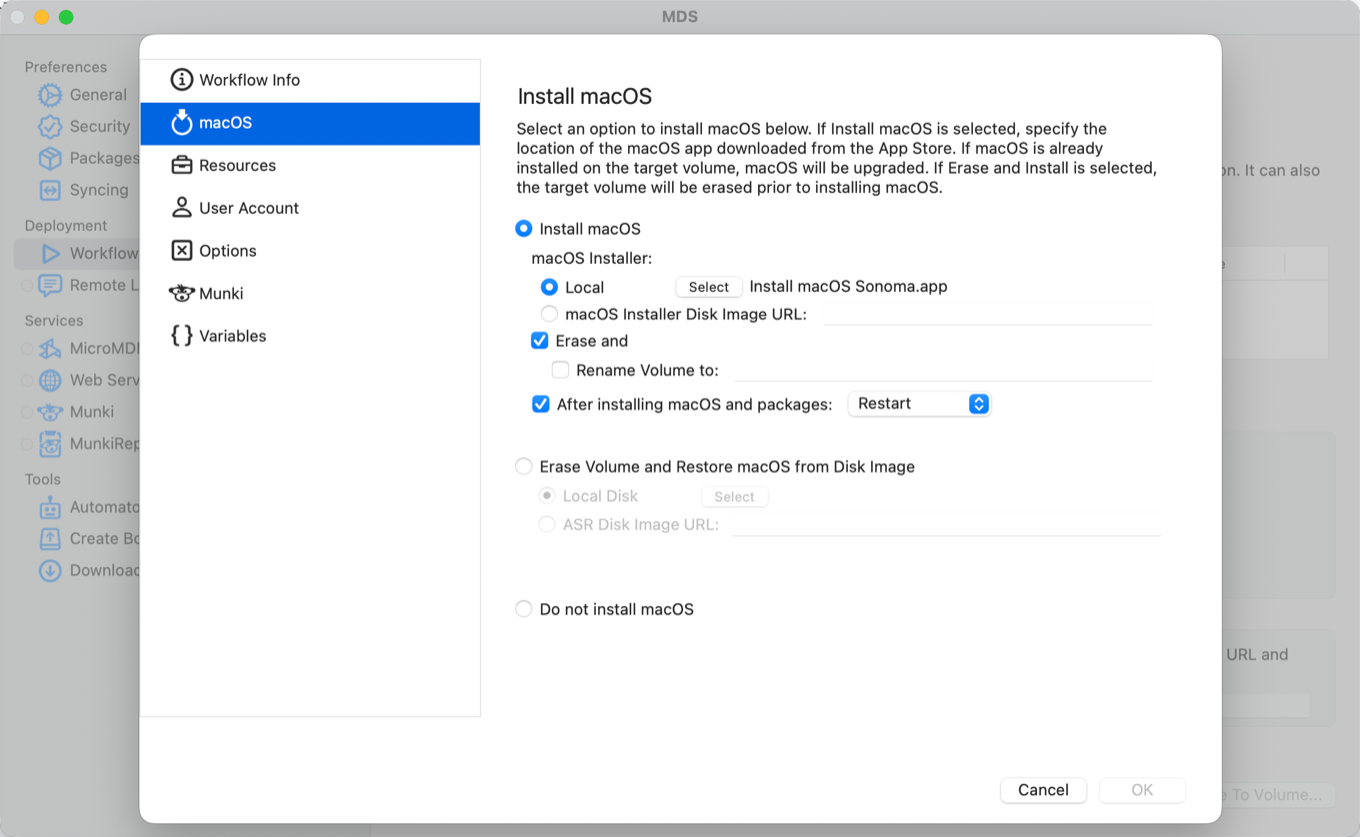Click the Security shield-gear icon in the MDS sidebar
The width and height of the screenshot is (1360, 837).
pos(50,127)
